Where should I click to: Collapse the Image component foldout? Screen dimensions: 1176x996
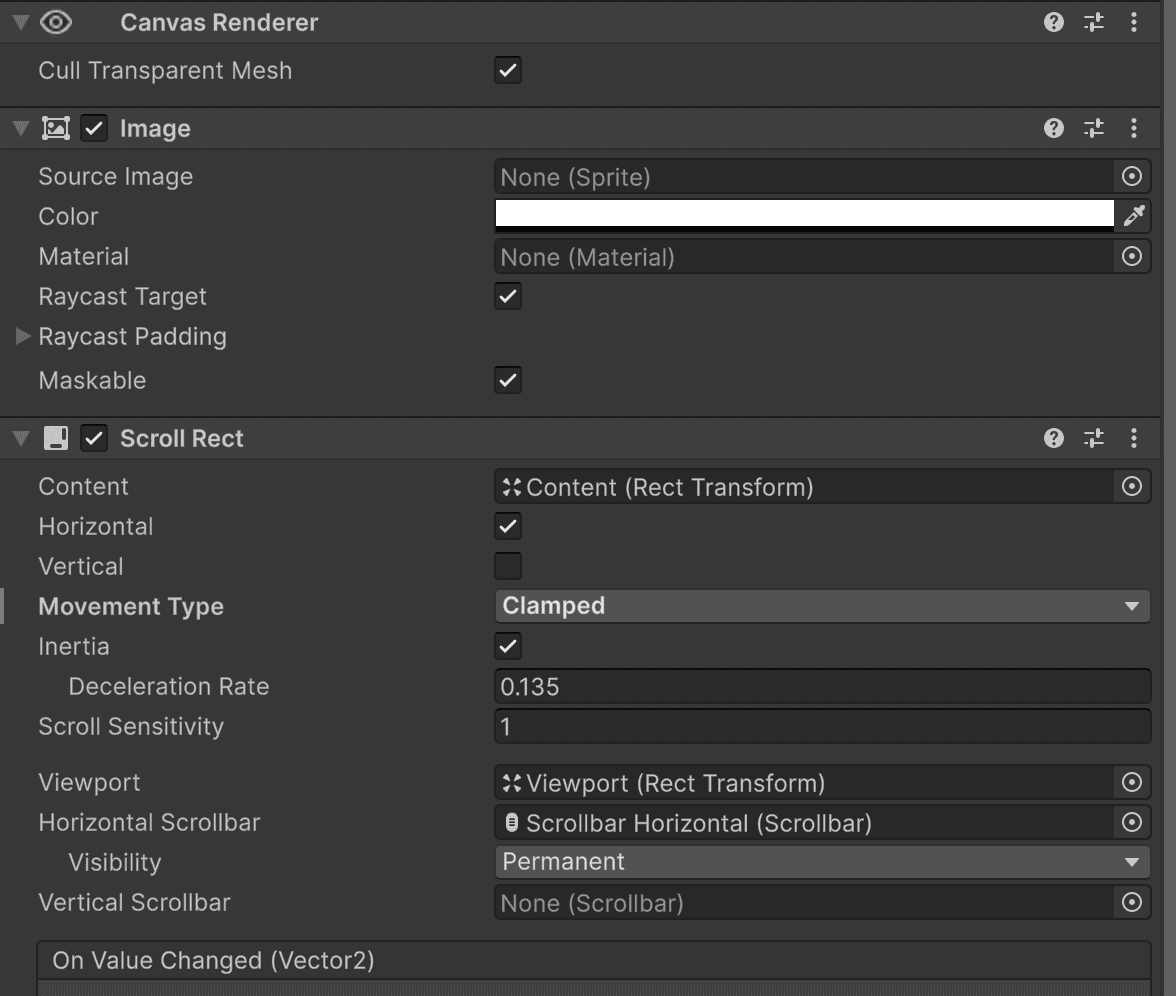[21, 128]
